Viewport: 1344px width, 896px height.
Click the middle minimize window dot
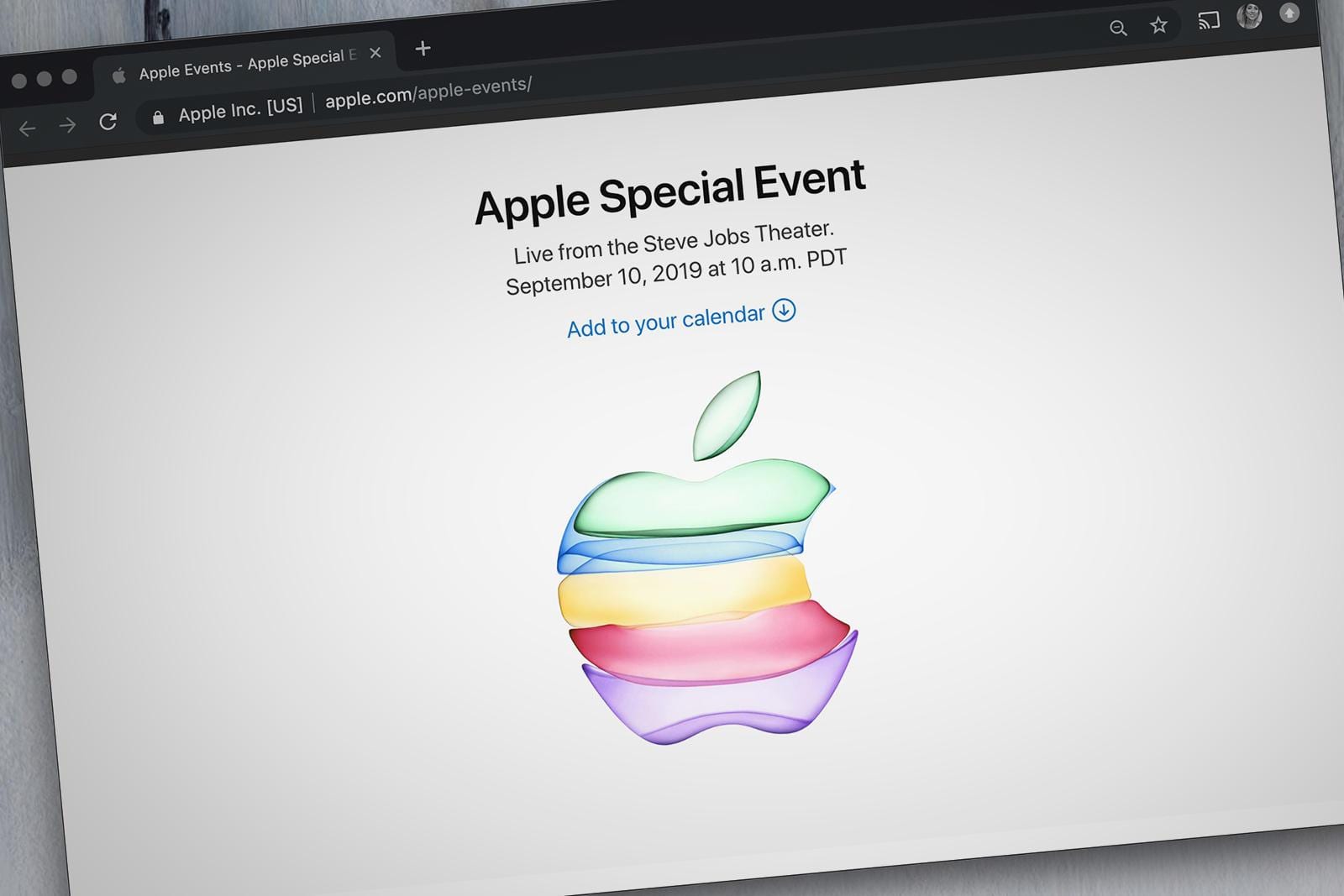pos(45,78)
